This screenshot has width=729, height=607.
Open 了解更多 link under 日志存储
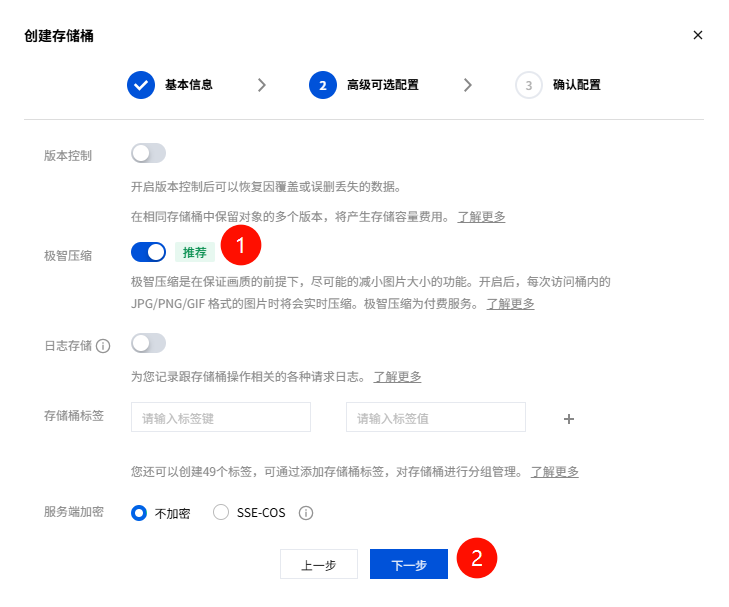point(397,376)
